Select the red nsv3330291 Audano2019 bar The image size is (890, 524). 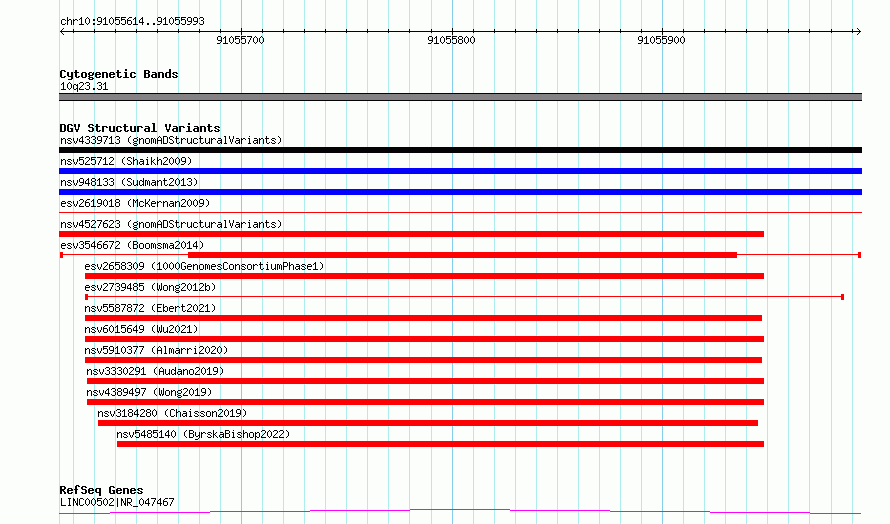point(426,381)
